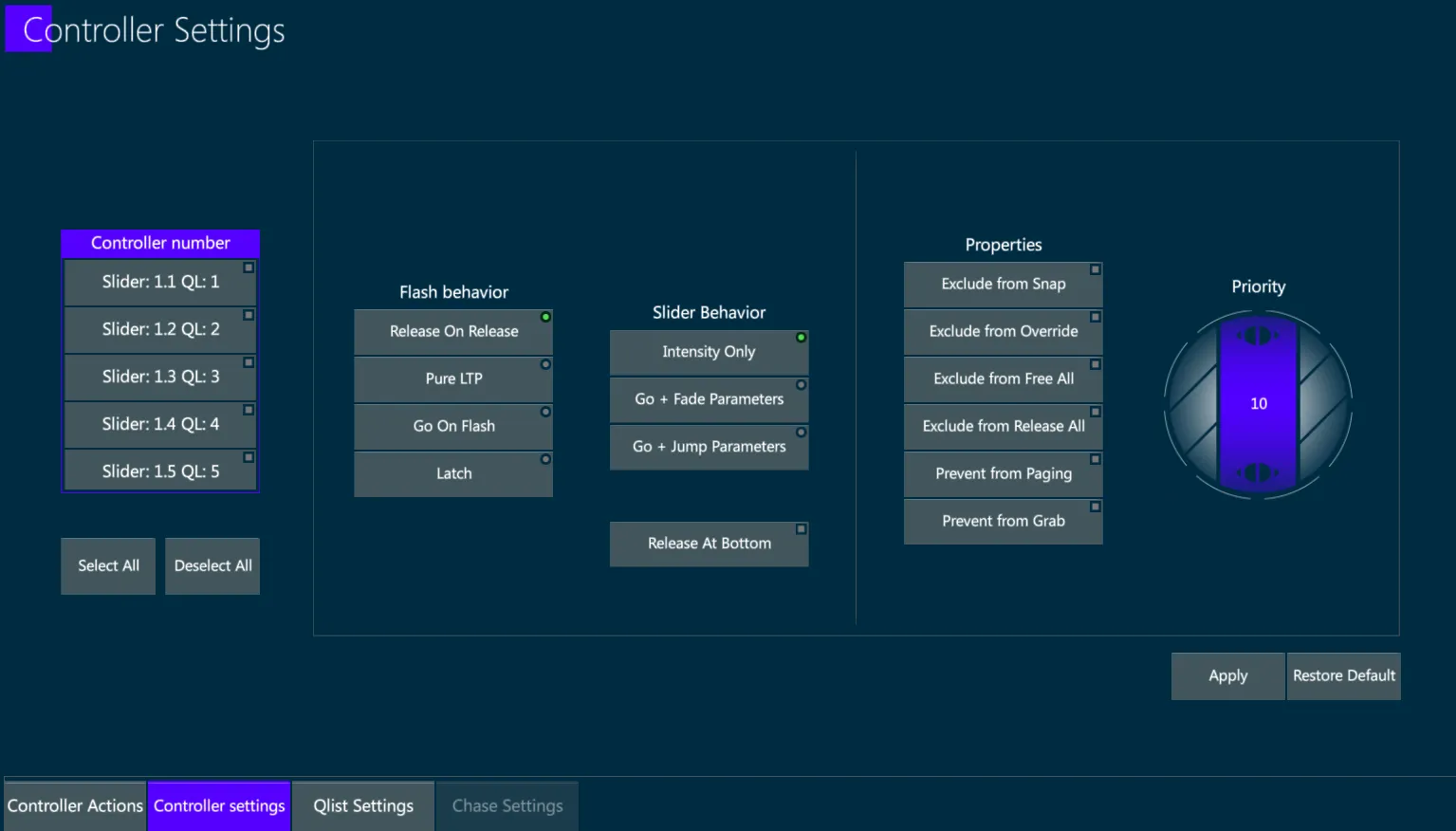This screenshot has height=831, width=1456.
Task: Toggle Exclude from Snap property
Action: [1004, 284]
